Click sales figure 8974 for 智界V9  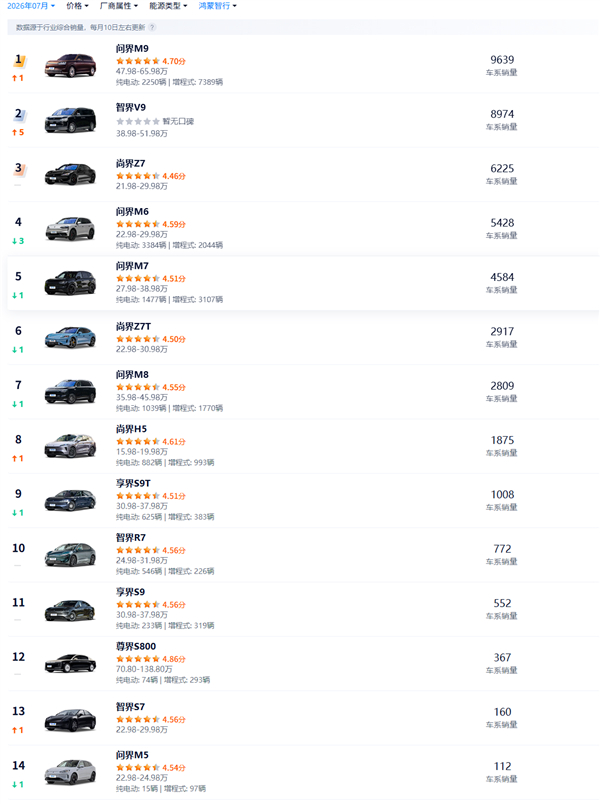point(502,114)
